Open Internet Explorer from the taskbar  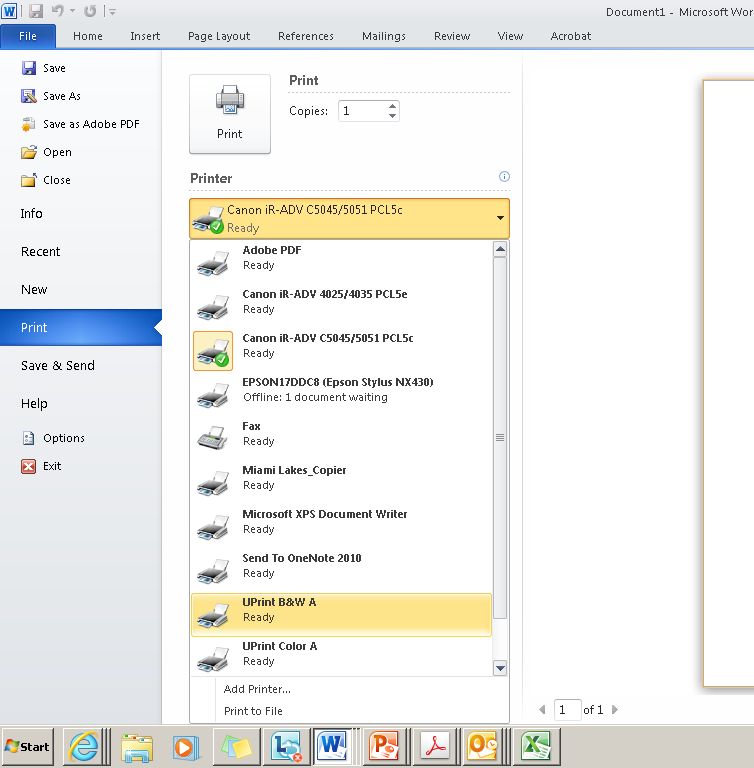point(84,747)
